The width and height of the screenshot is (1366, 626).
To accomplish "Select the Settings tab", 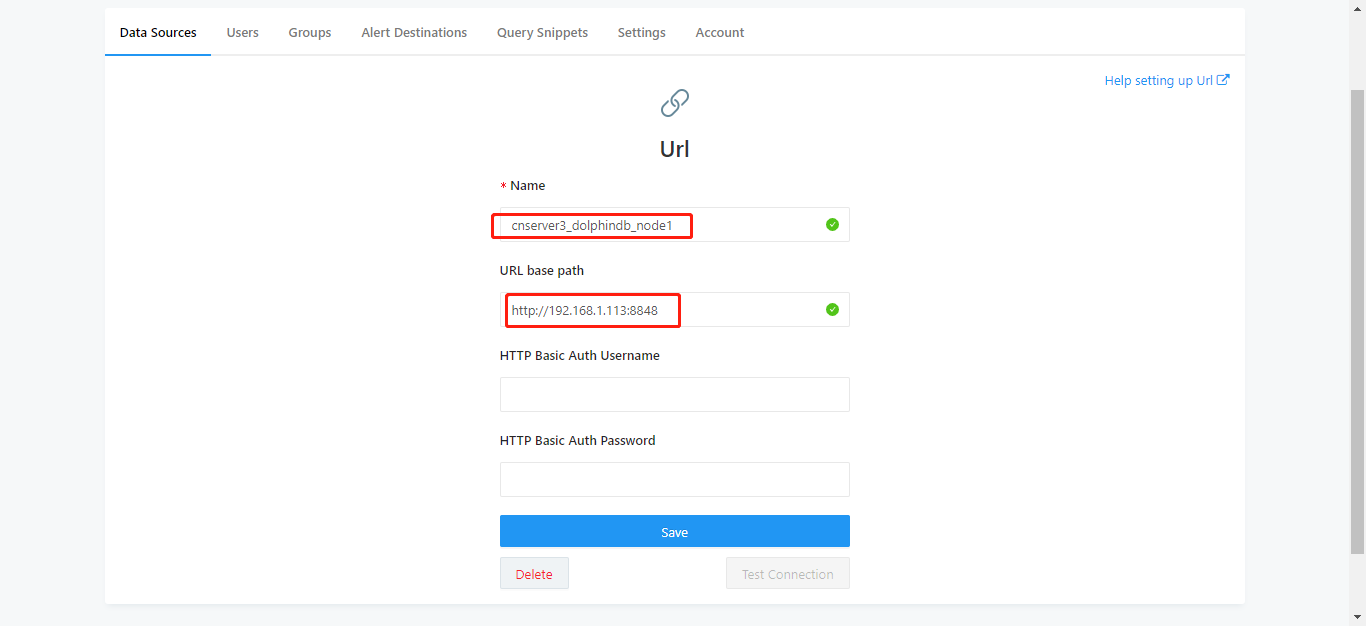I will pyautogui.click(x=641, y=33).
